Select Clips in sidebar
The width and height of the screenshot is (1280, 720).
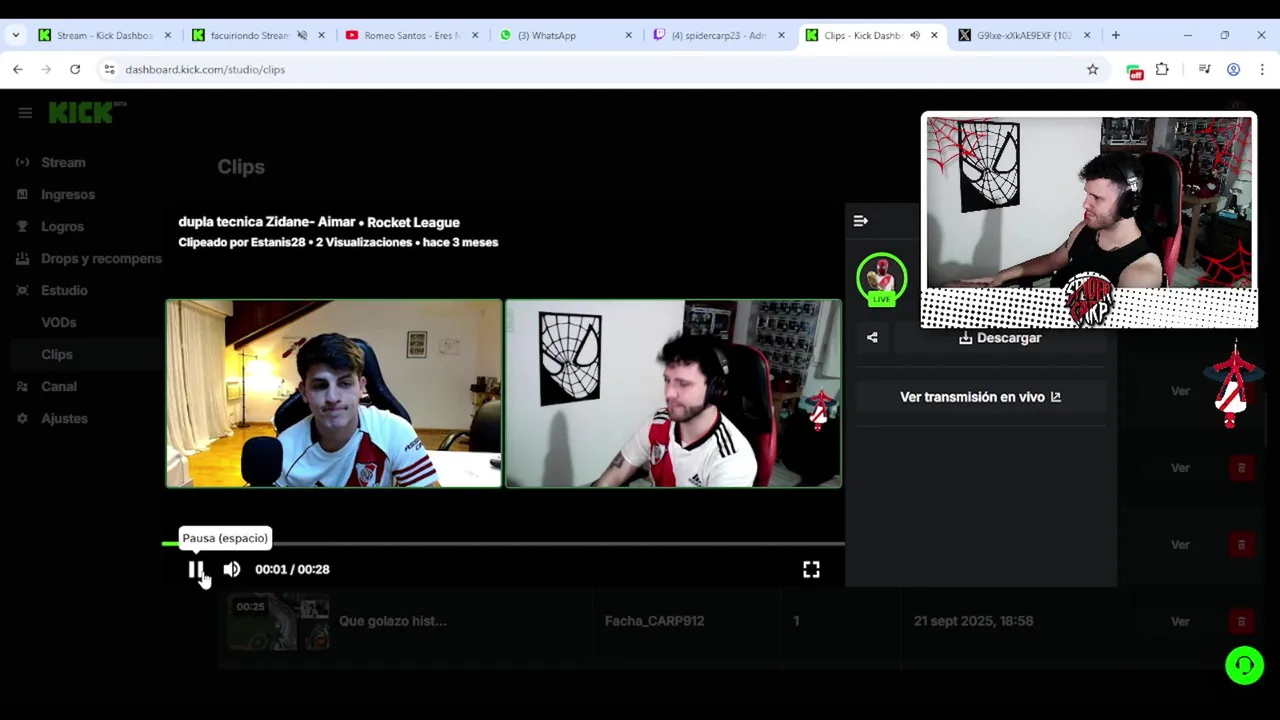(57, 354)
